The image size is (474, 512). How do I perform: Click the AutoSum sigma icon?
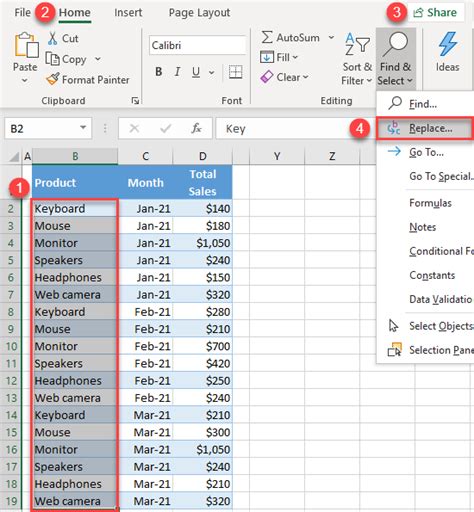tap(267, 37)
